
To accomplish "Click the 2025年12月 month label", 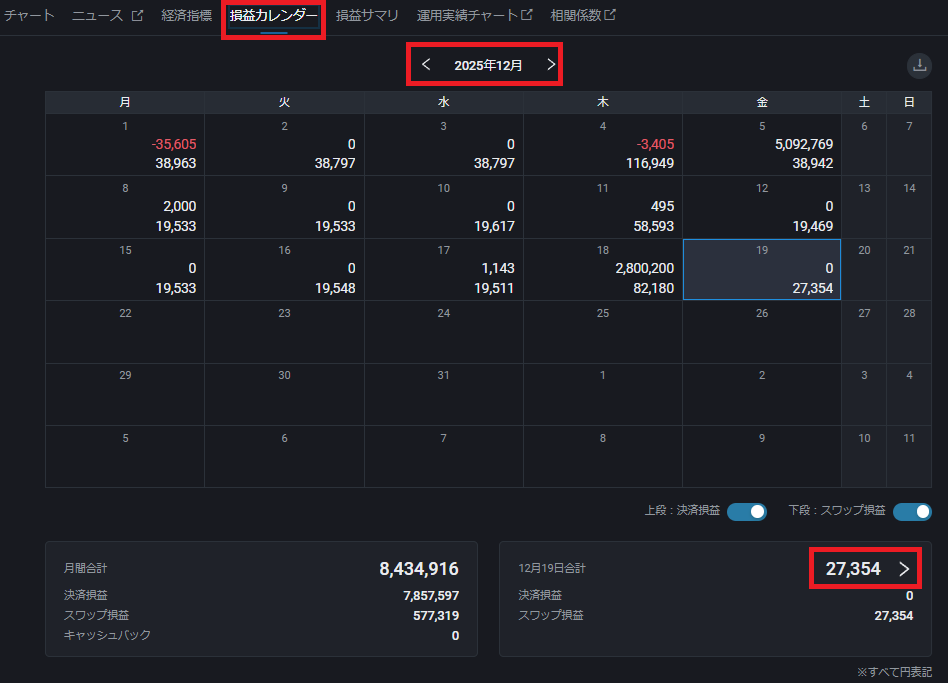I will (488, 65).
